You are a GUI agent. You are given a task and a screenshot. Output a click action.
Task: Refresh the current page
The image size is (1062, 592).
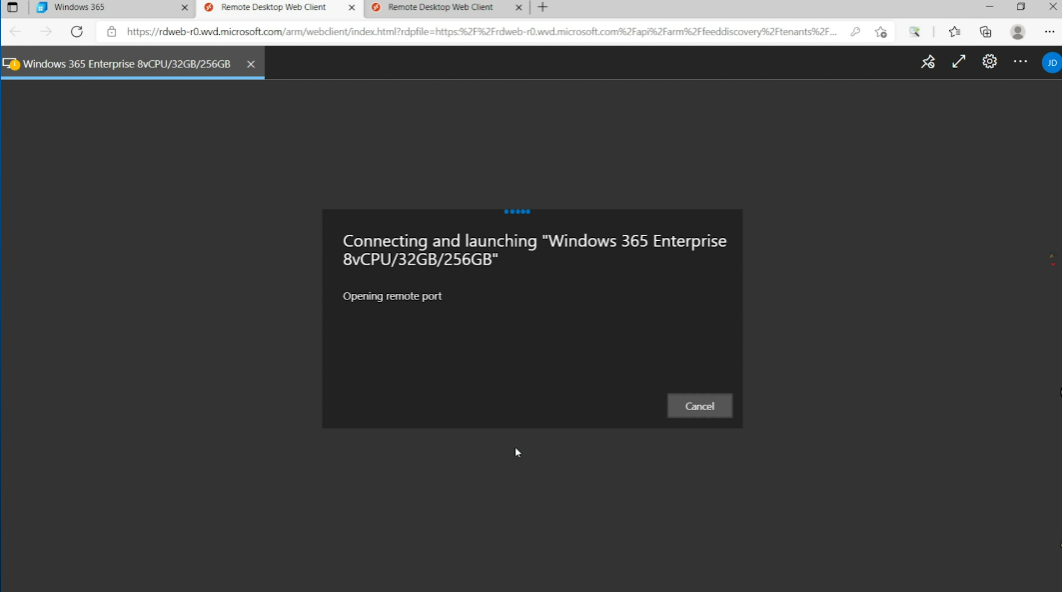coord(77,32)
